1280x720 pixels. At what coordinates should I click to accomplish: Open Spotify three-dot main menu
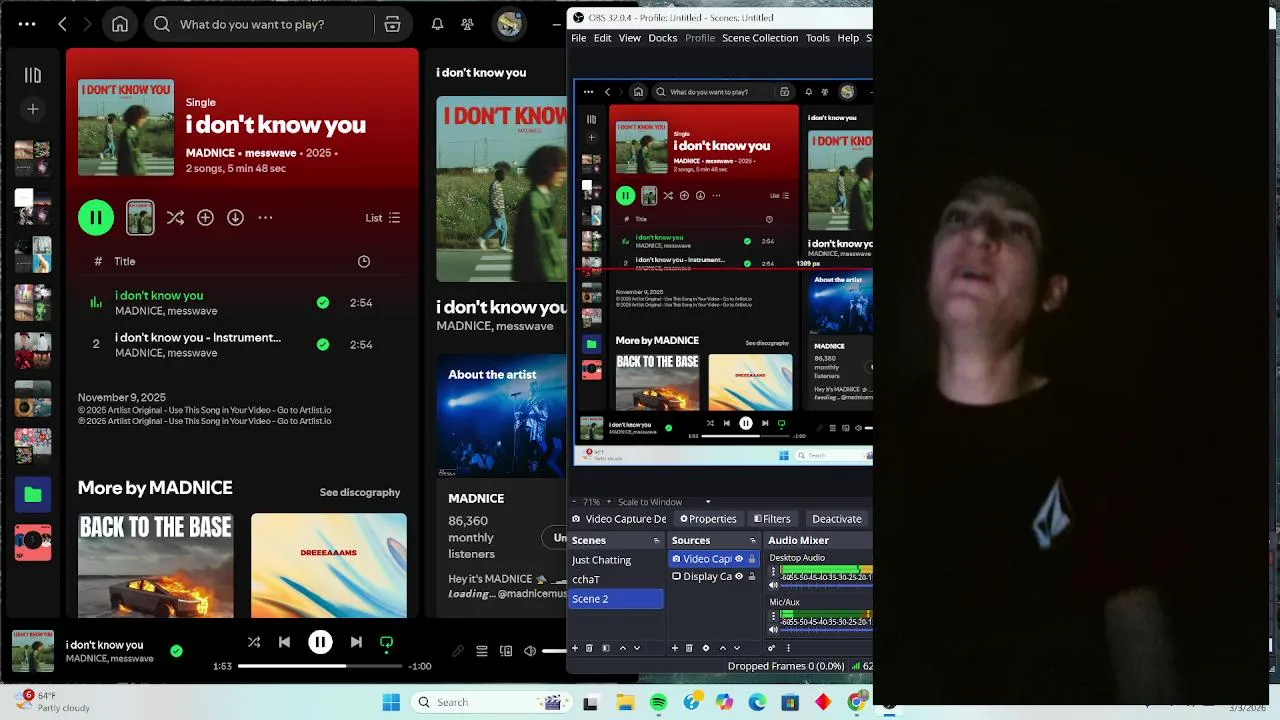27,24
